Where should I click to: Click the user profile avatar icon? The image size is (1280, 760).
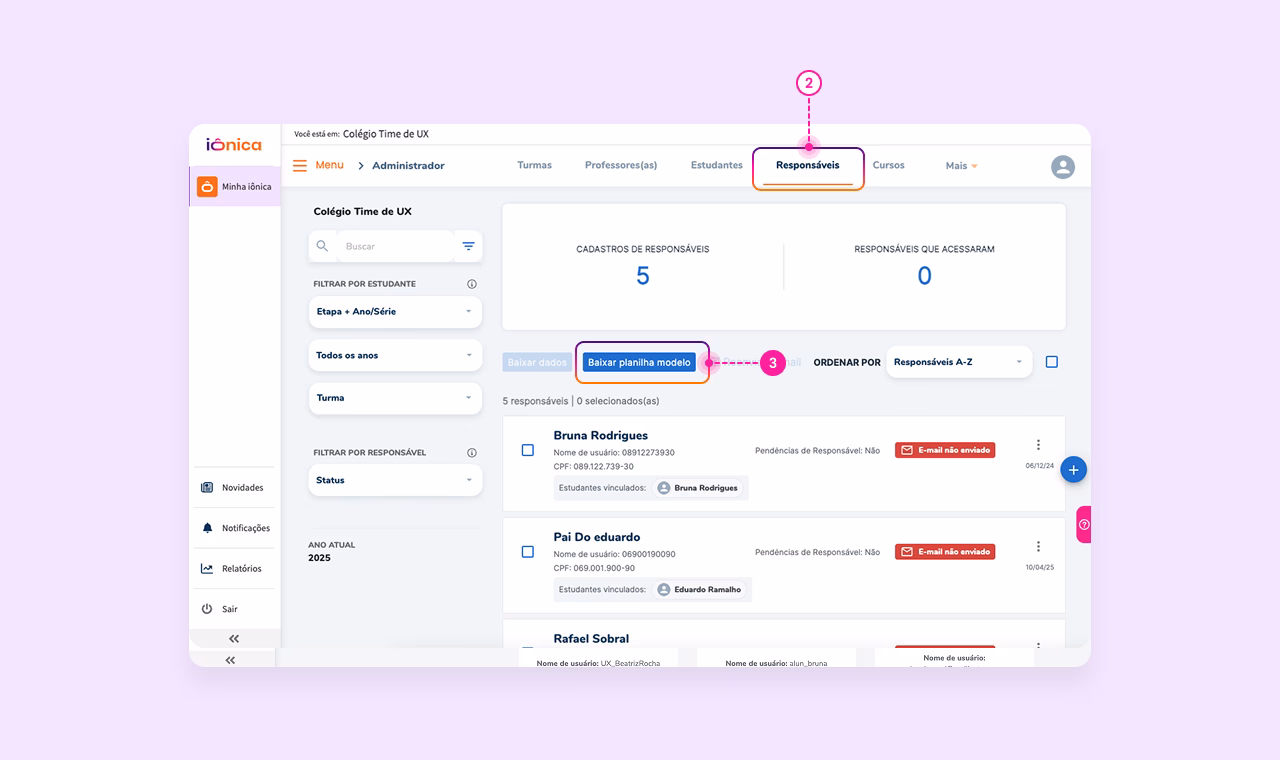point(1062,167)
